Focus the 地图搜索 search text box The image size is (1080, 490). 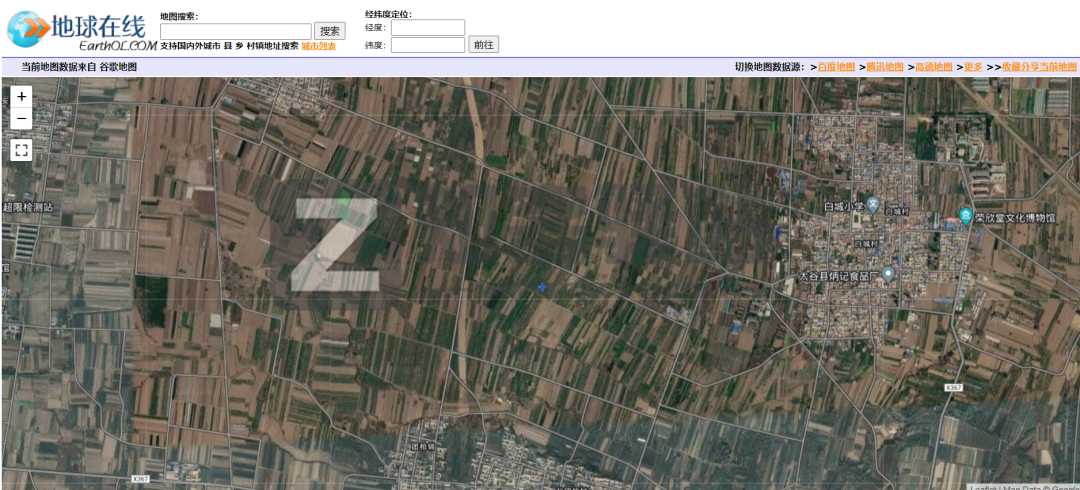(x=235, y=31)
